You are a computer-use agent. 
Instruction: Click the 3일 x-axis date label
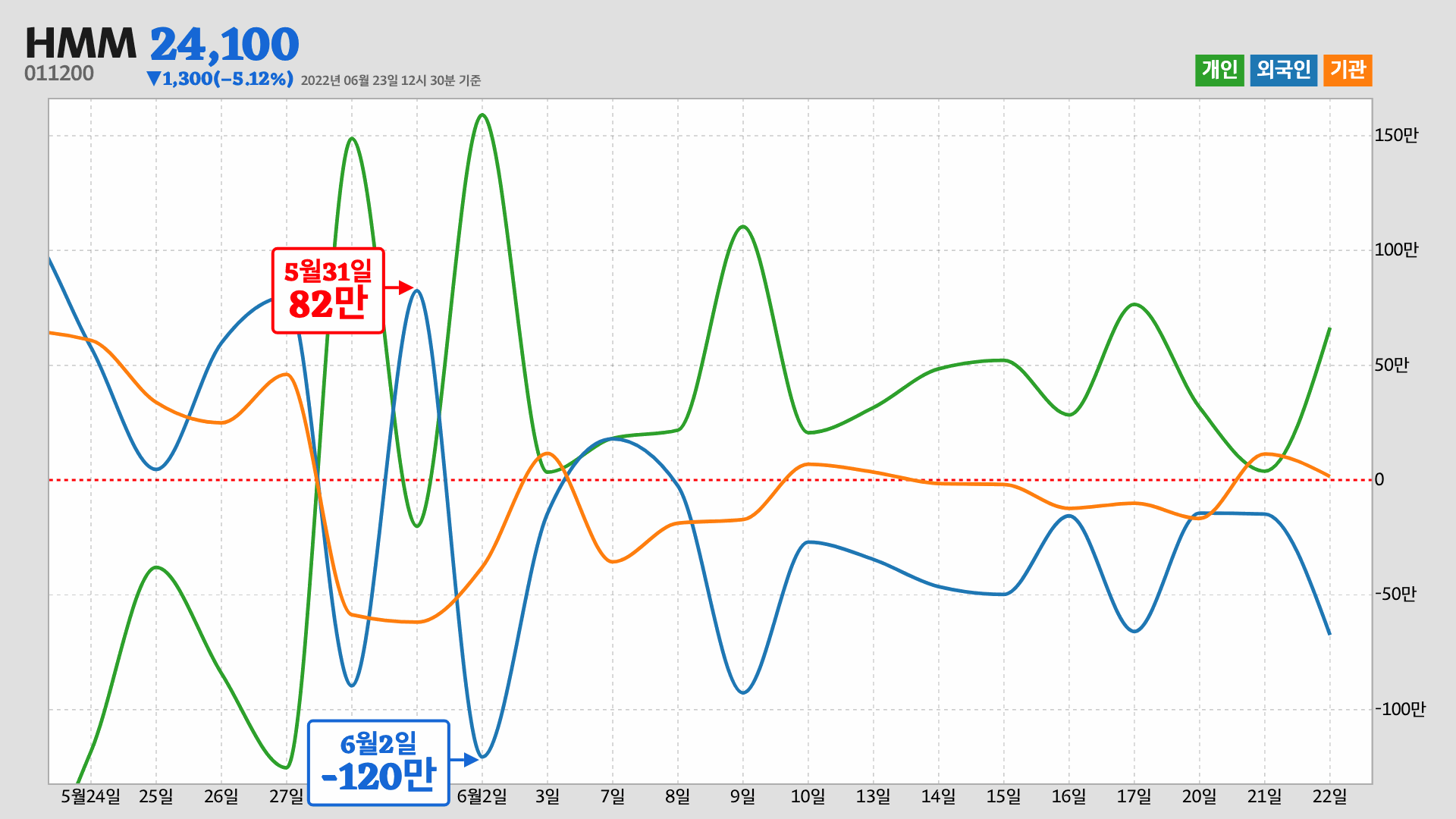tap(548, 797)
